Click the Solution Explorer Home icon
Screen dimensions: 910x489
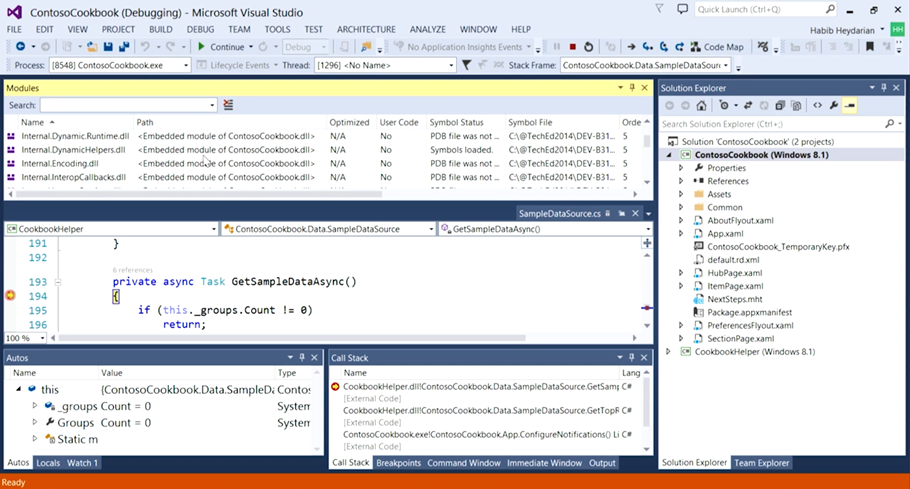701,106
